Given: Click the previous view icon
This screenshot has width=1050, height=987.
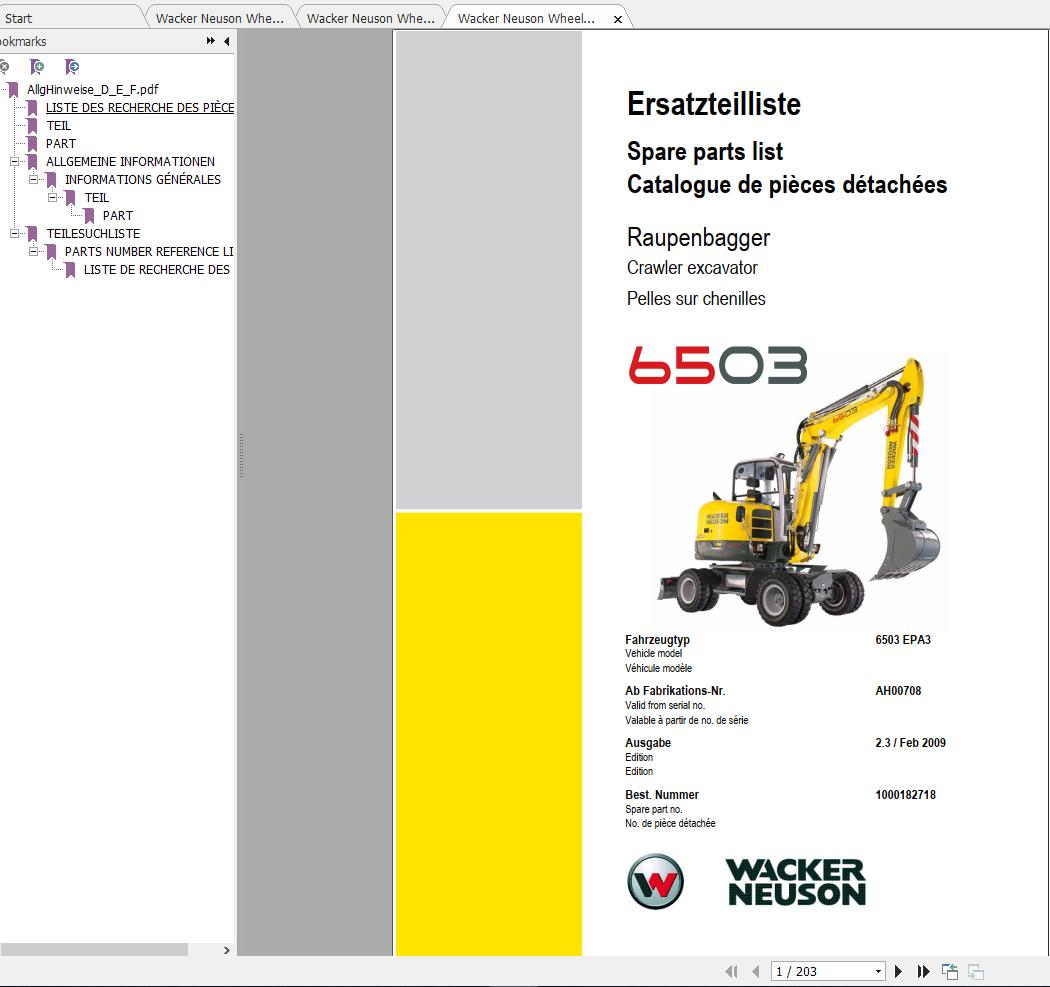Looking at the screenshot, I should pos(948,970).
